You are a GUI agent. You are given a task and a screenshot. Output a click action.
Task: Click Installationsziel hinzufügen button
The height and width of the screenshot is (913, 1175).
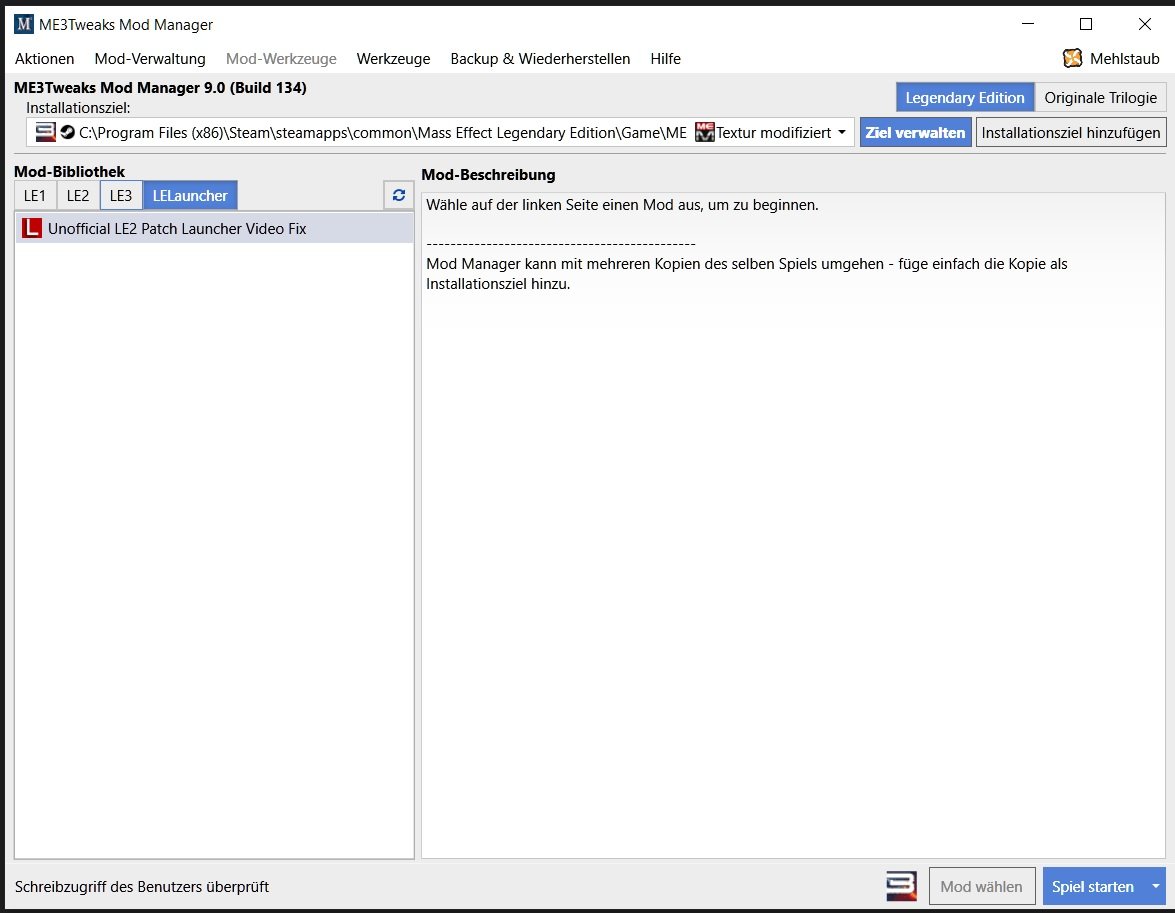click(1071, 133)
